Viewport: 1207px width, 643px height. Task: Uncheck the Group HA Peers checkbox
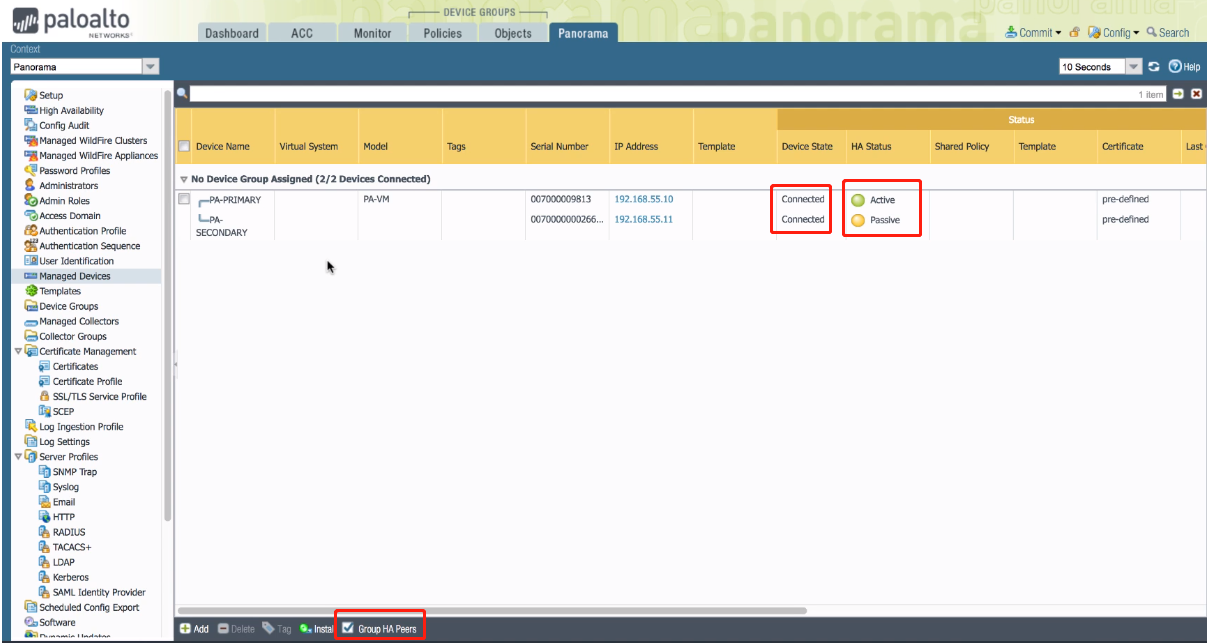(348, 628)
